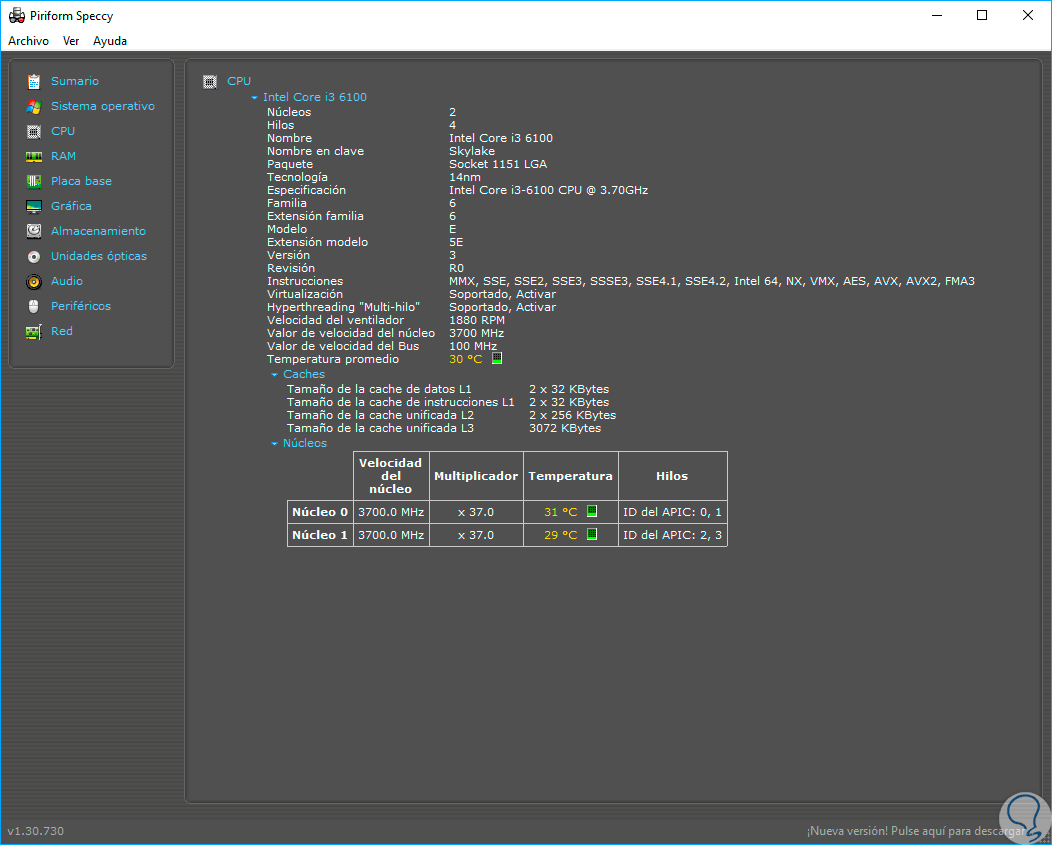Screen dimensions: 1052x845
Task: Open the Ayuda menu
Action: click(x=110, y=41)
